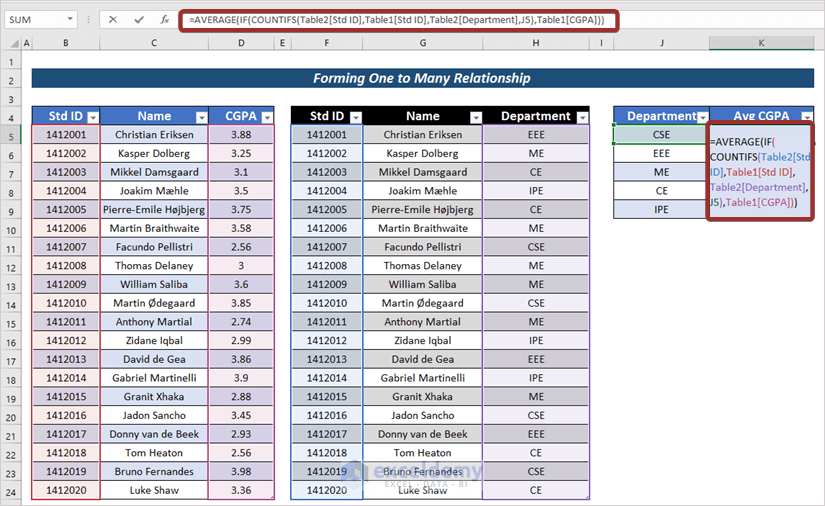Open Insert Function via fx icon

coord(165,20)
